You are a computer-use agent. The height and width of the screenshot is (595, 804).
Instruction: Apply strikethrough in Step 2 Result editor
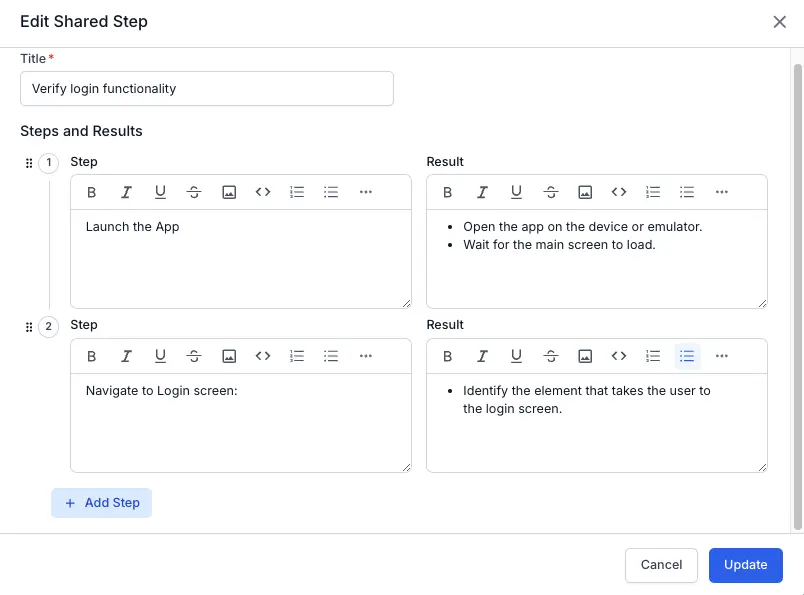pos(550,356)
